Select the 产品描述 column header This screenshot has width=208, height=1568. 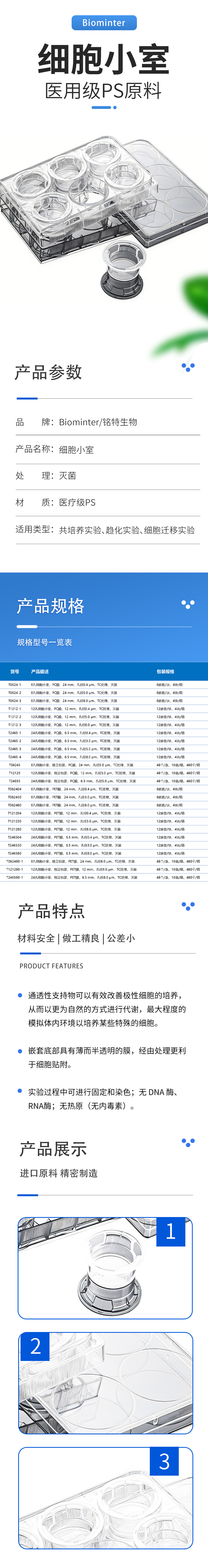coord(40,671)
